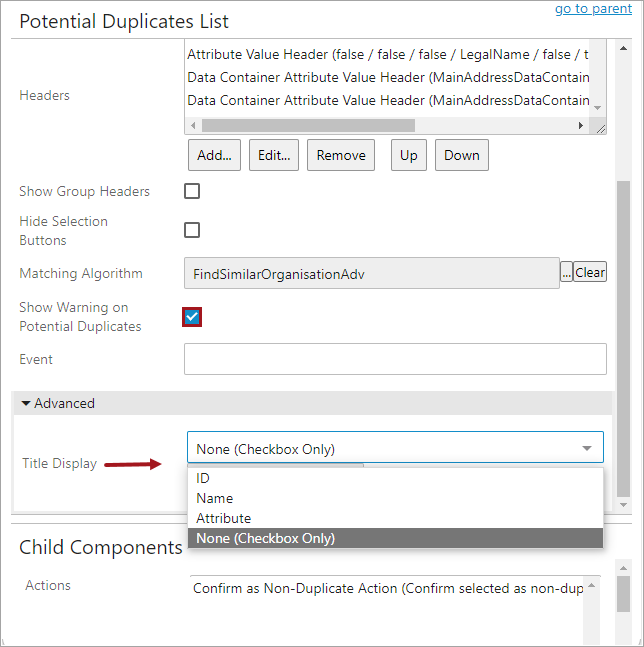
Task: Toggle Show Group Headers checkbox
Action: pyautogui.click(x=192, y=191)
